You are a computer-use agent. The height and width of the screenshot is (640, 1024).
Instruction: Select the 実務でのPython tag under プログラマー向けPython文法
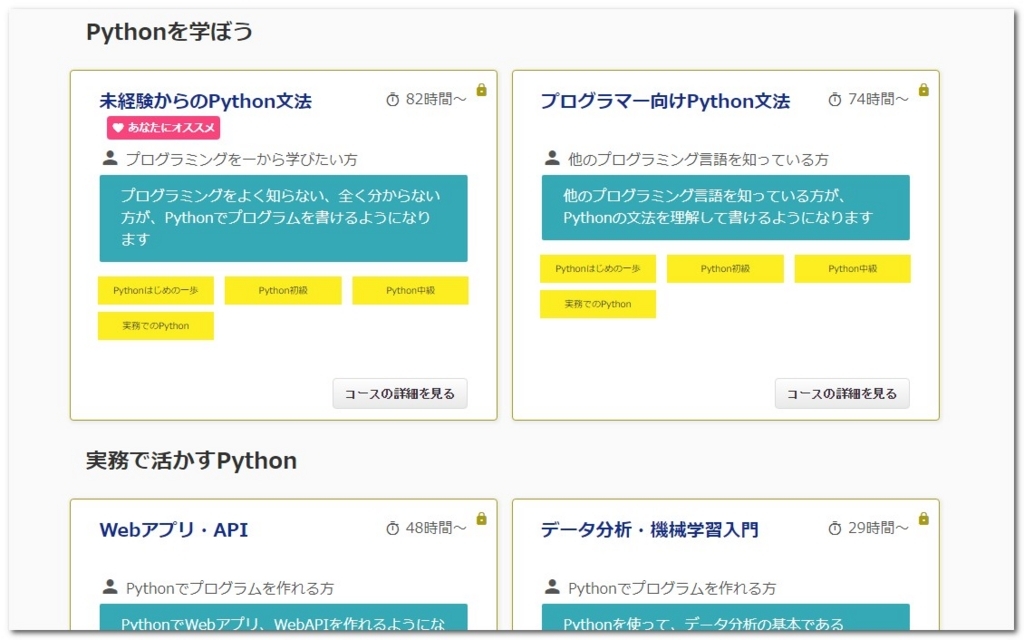coord(598,304)
